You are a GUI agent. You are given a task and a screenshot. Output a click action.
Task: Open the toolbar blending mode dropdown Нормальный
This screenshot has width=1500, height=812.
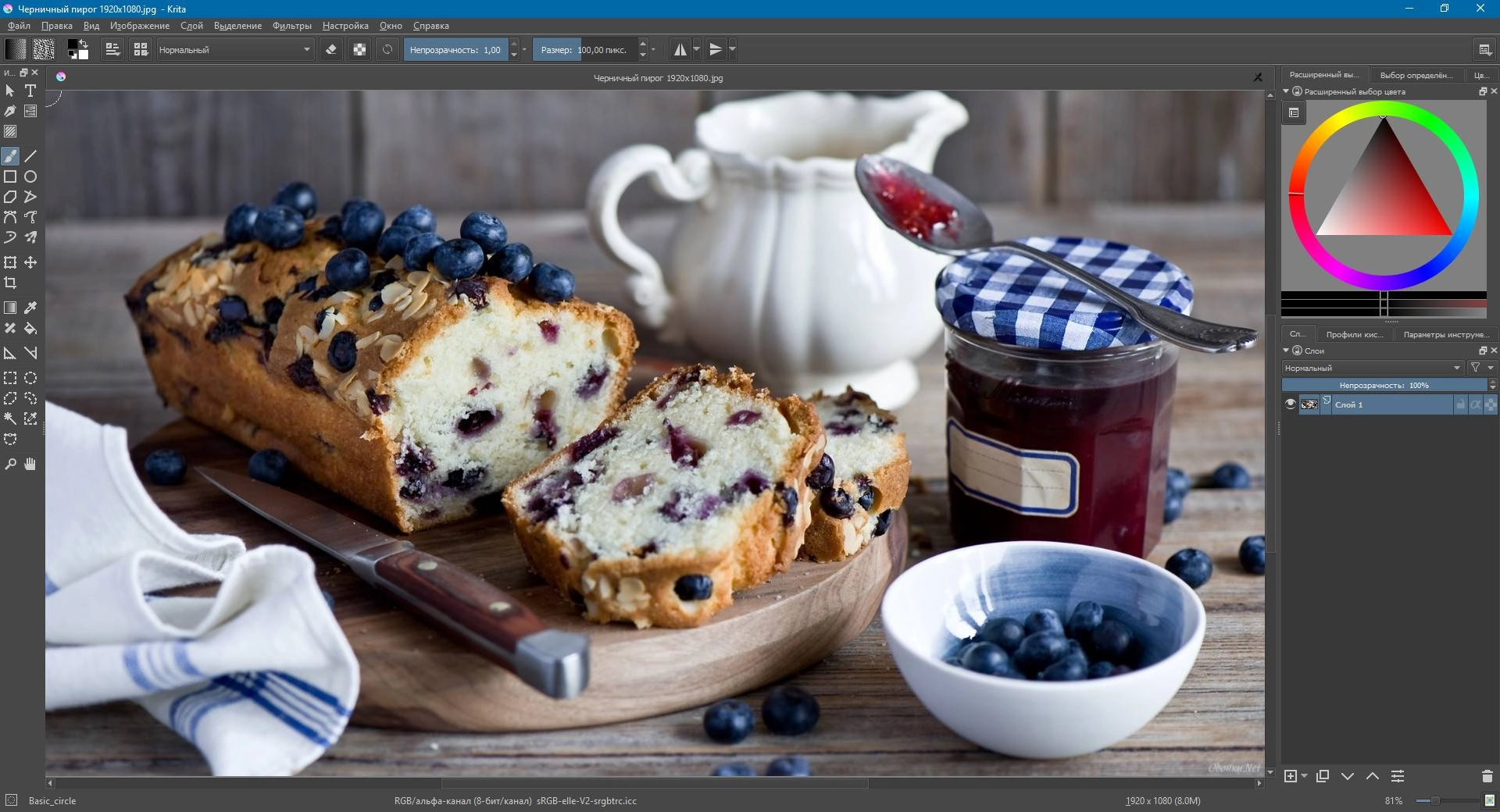click(235, 49)
